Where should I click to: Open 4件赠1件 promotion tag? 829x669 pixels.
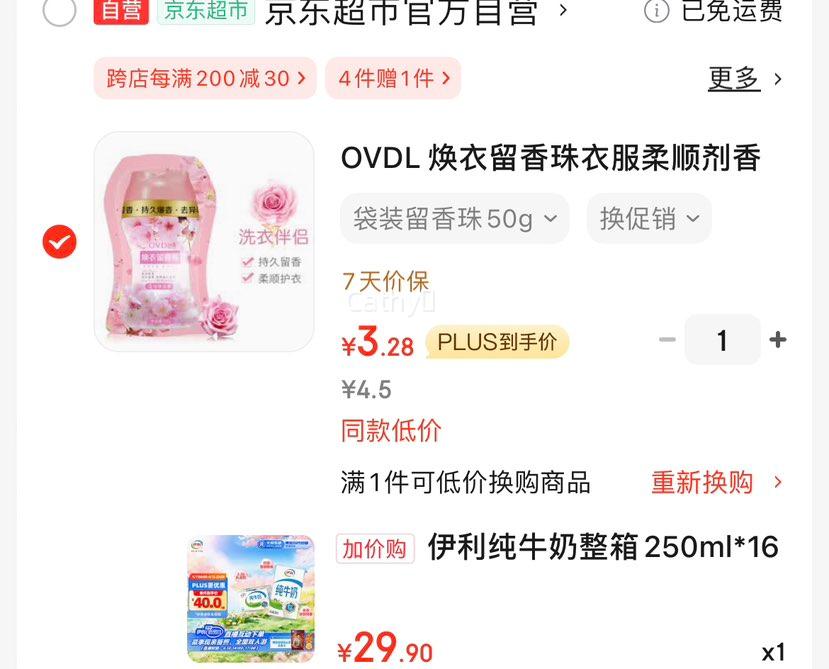(393, 78)
